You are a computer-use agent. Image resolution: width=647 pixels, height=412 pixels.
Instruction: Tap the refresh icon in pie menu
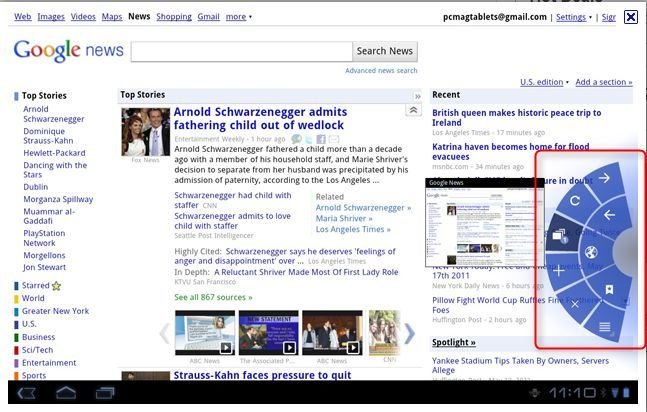[x=575, y=201]
